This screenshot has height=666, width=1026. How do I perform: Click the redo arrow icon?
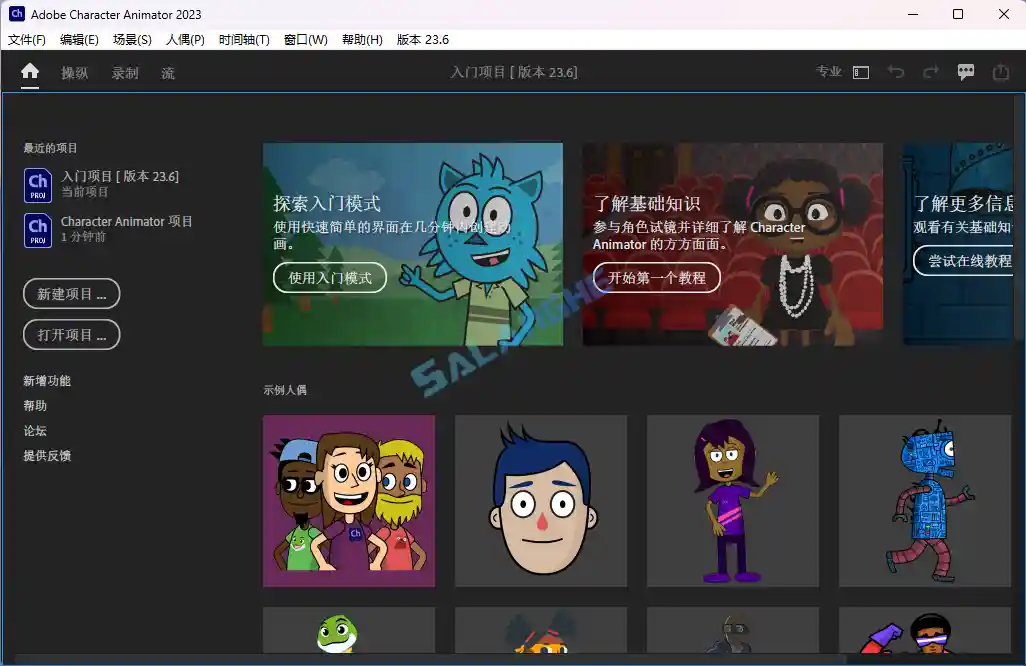[x=930, y=72]
